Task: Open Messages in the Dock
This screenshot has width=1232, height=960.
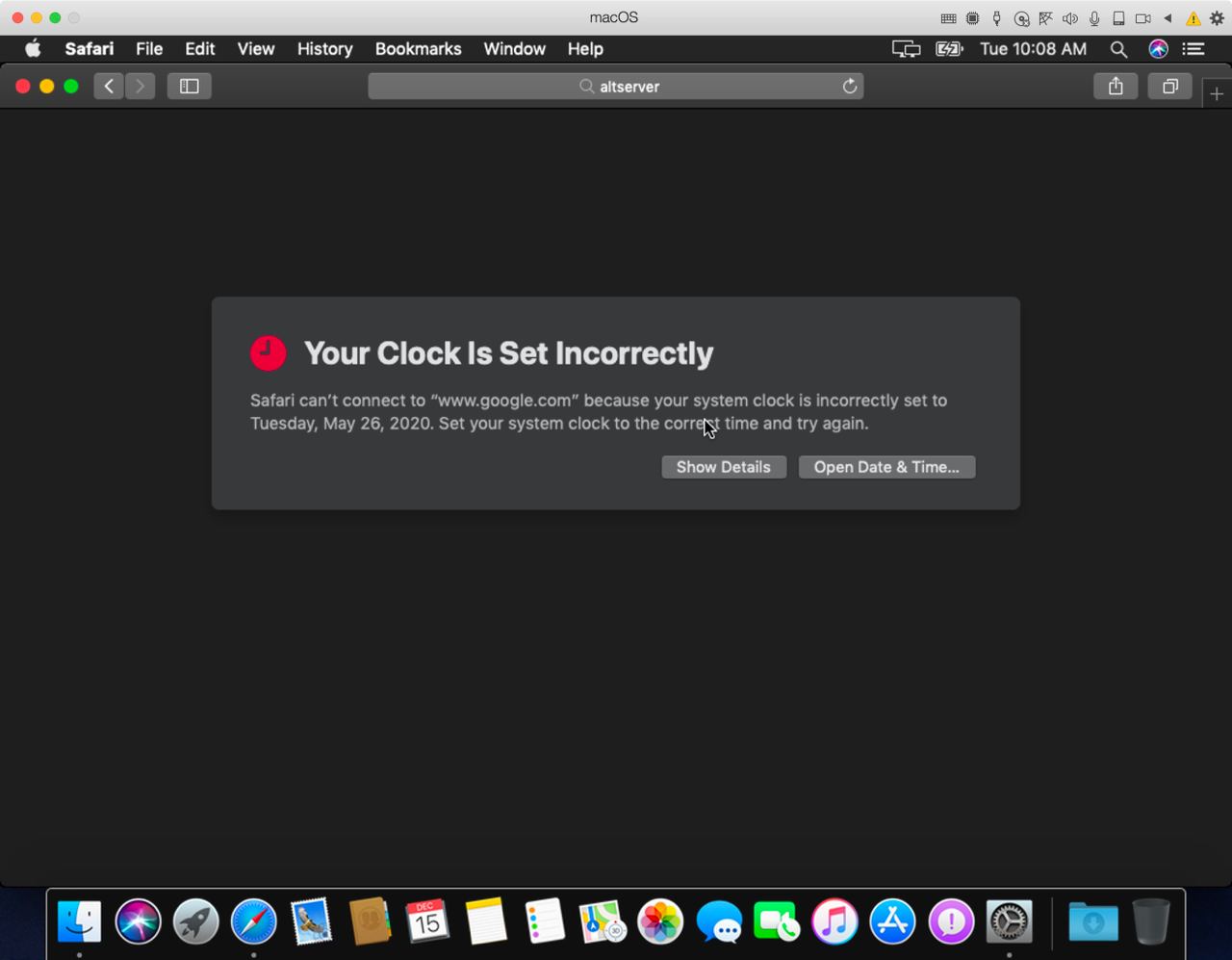Action: pyautogui.click(x=719, y=922)
